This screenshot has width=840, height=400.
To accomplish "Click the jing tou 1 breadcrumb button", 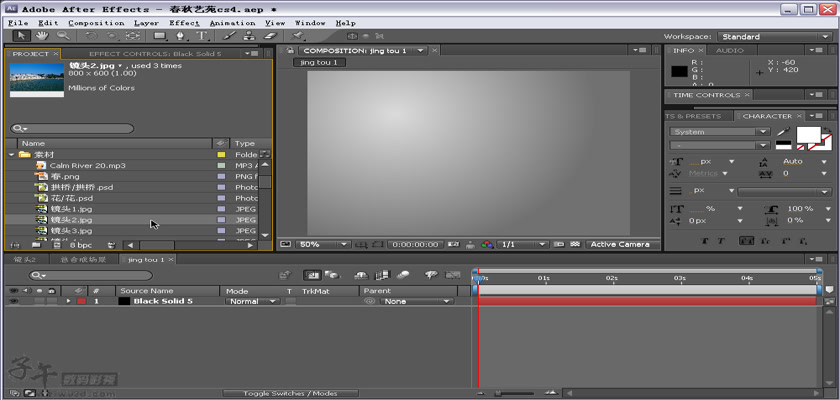I will pyautogui.click(x=319, y=62).
